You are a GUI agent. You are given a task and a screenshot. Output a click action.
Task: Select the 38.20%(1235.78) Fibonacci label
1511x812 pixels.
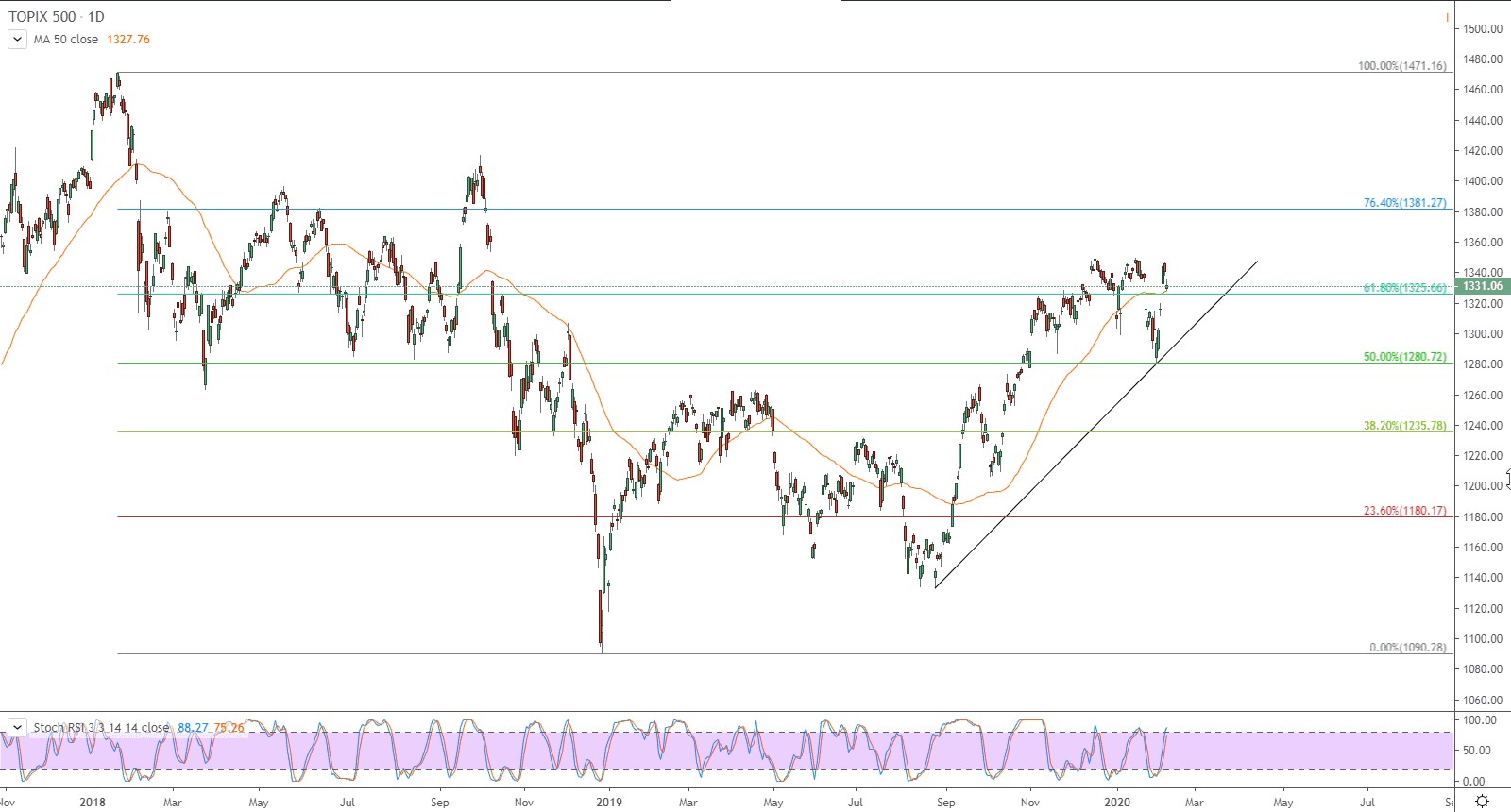click(x=1404, y=426)
